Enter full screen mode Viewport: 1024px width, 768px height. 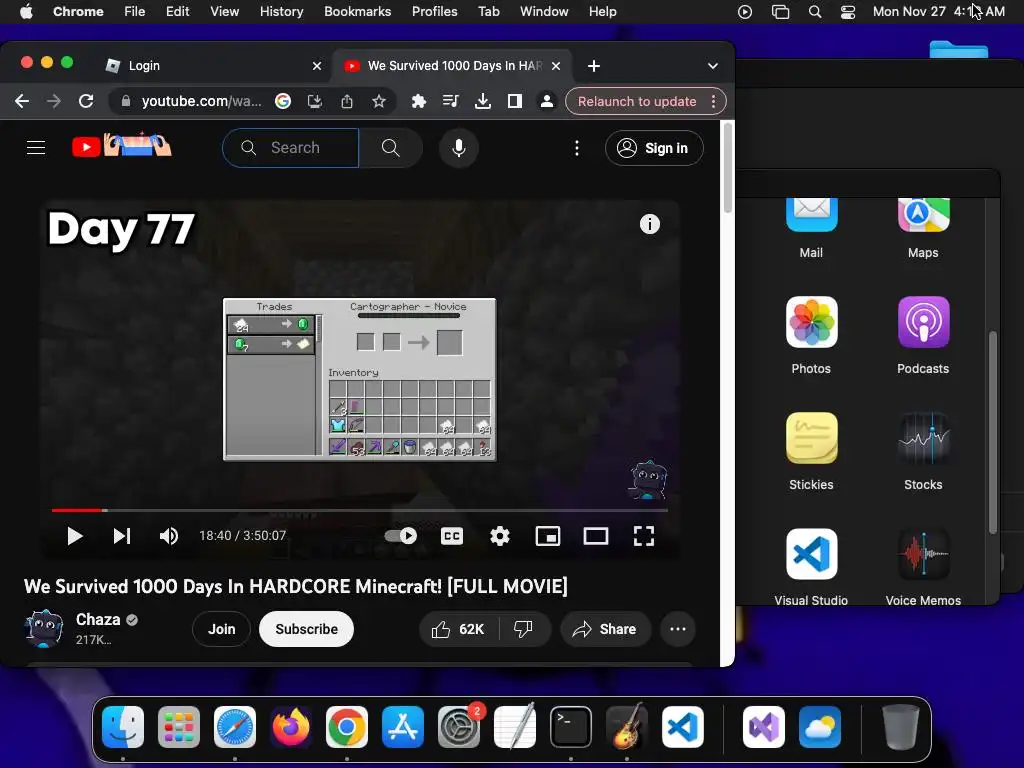click(644, 536)
